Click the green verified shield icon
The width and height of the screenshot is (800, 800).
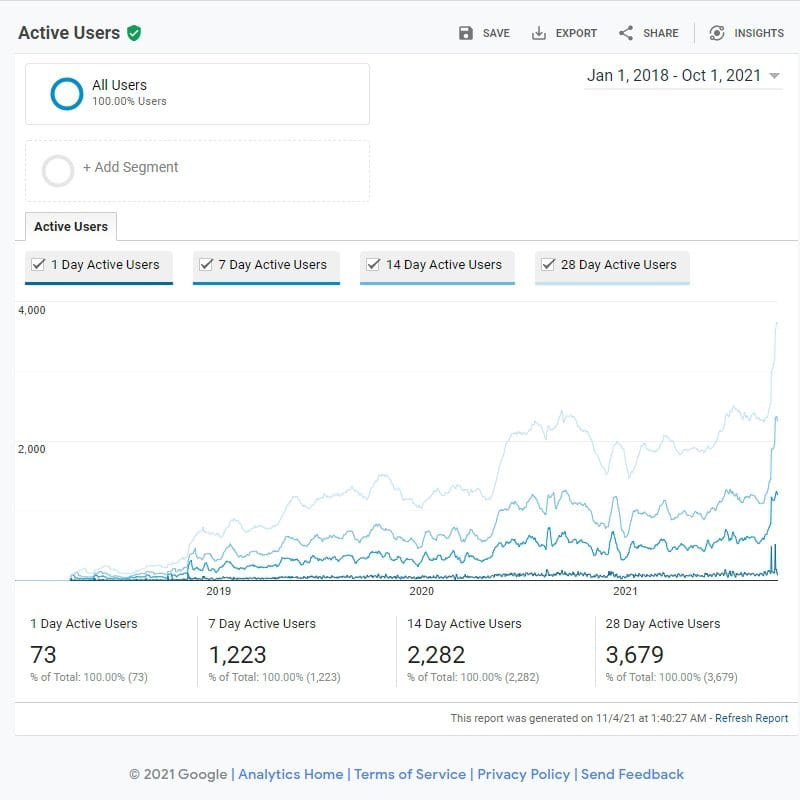point(134,33)
